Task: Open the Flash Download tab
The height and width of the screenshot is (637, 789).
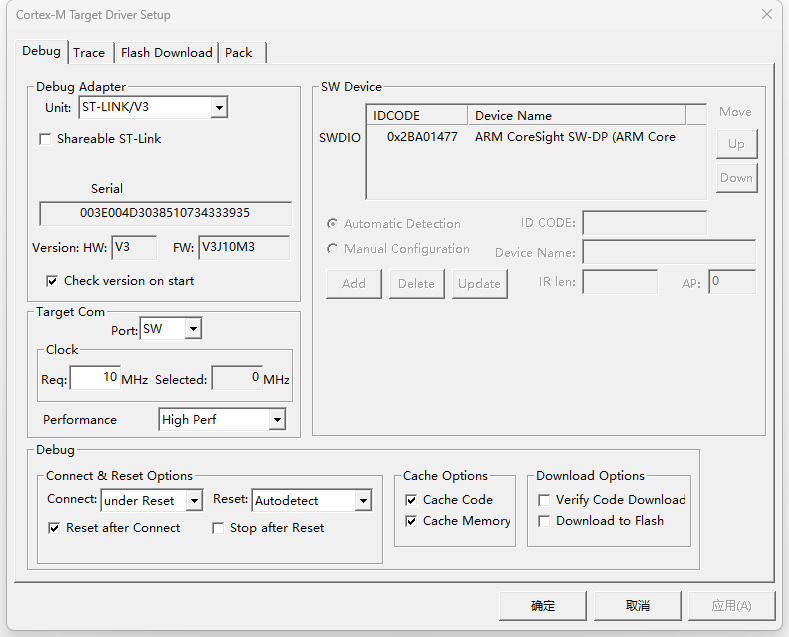Action: 167,53
